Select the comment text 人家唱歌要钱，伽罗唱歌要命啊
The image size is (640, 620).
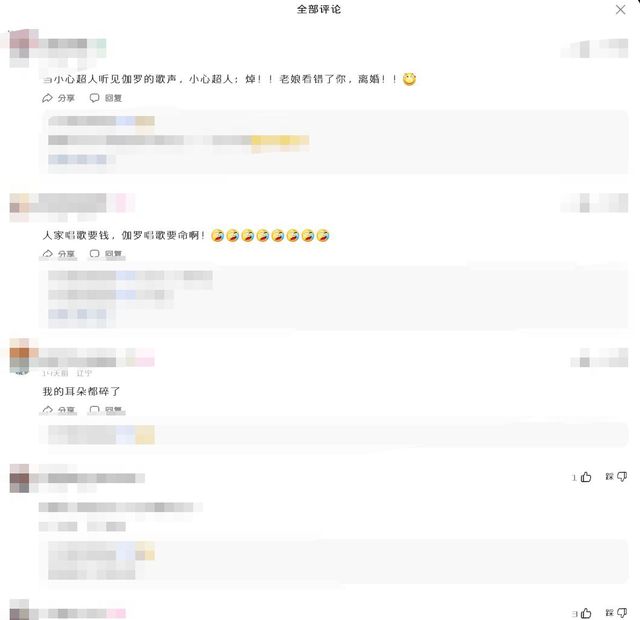click(x=124, y=235)
